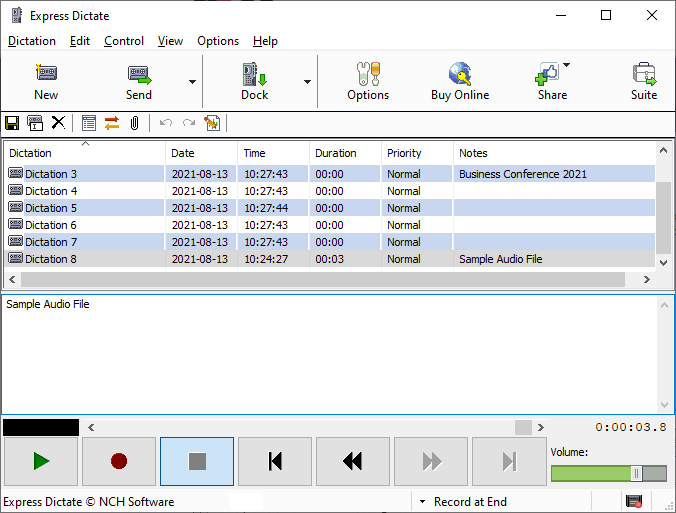
Task: Click the save floppy disk icon
Action: point(12,123)
